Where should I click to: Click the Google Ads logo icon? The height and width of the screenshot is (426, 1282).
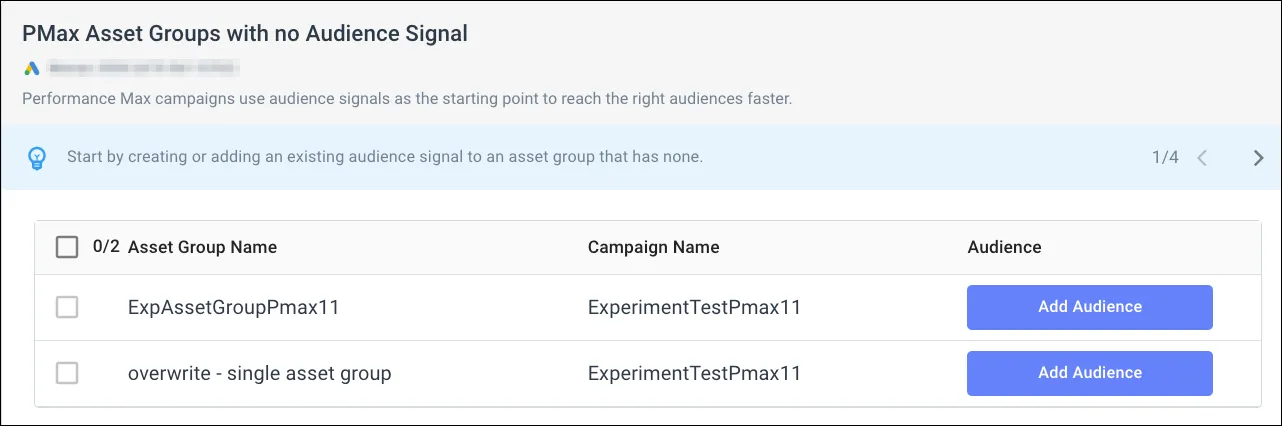click(32, 69)
